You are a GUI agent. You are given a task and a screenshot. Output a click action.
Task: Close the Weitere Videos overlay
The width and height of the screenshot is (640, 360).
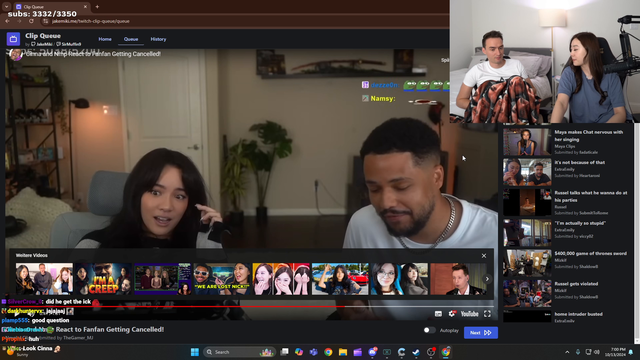(484, 256)
